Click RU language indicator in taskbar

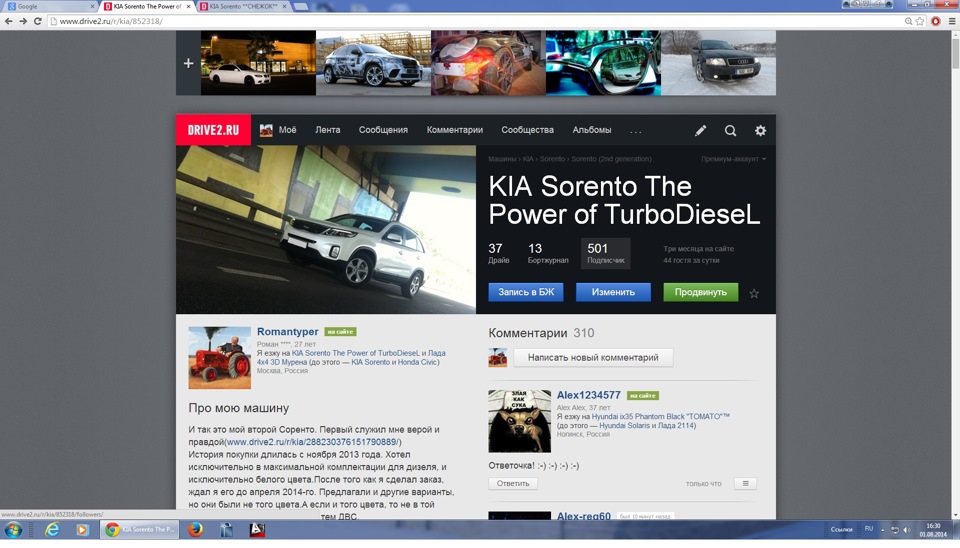869,529
